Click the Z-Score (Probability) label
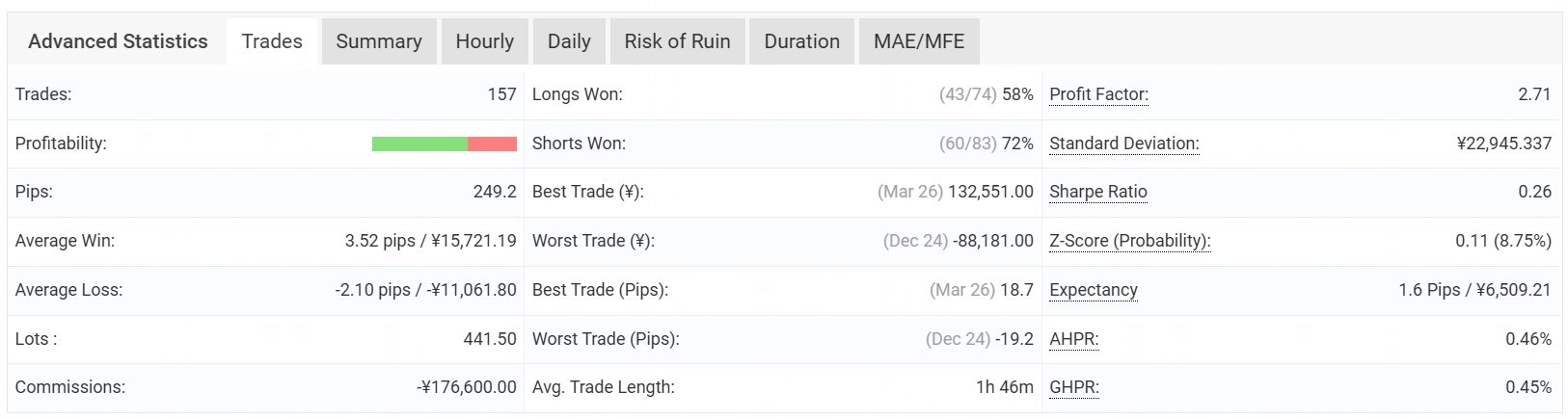Viewport: 1568px width, 419px height. pos(1129,241)
